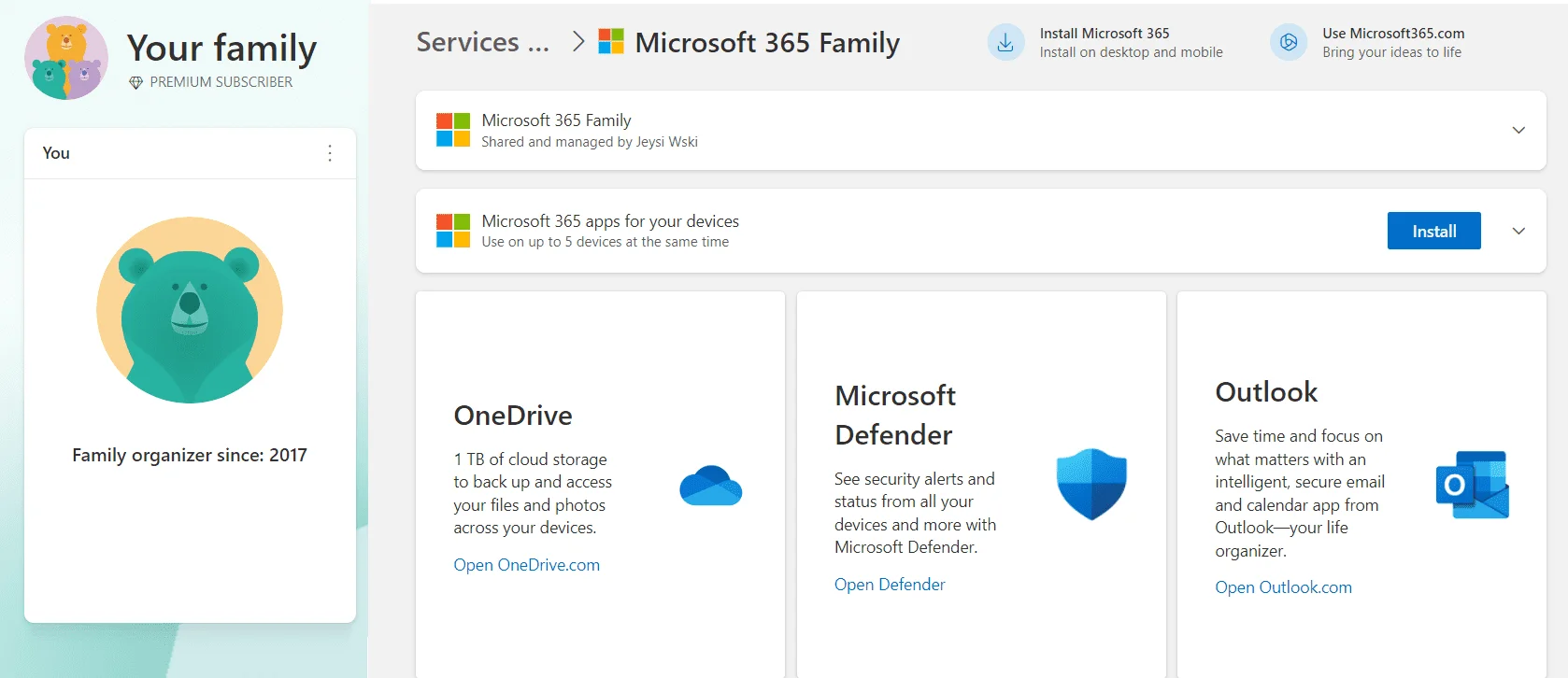1568x678 pixels.
Task: Open the OneDrive.com link
Action: coord(527,565)
